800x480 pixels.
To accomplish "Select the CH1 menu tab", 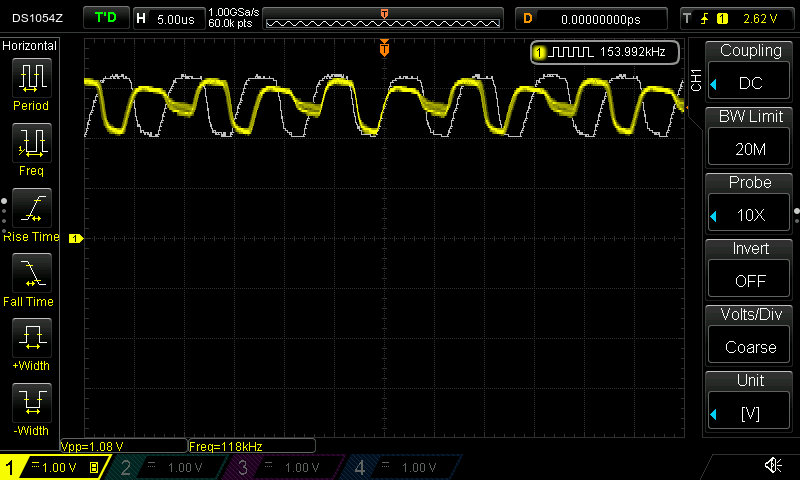I will (696, 81).
